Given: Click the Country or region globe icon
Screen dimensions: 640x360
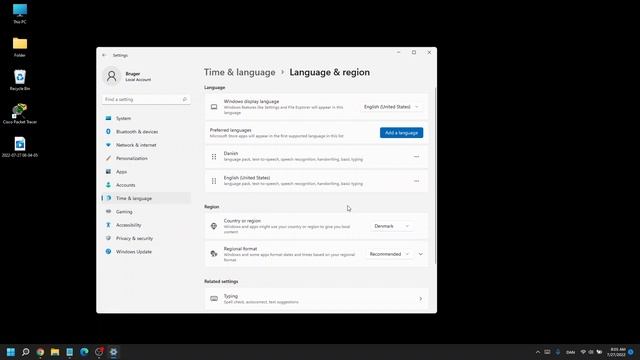Looking at the screenshot, I should 214,226.
